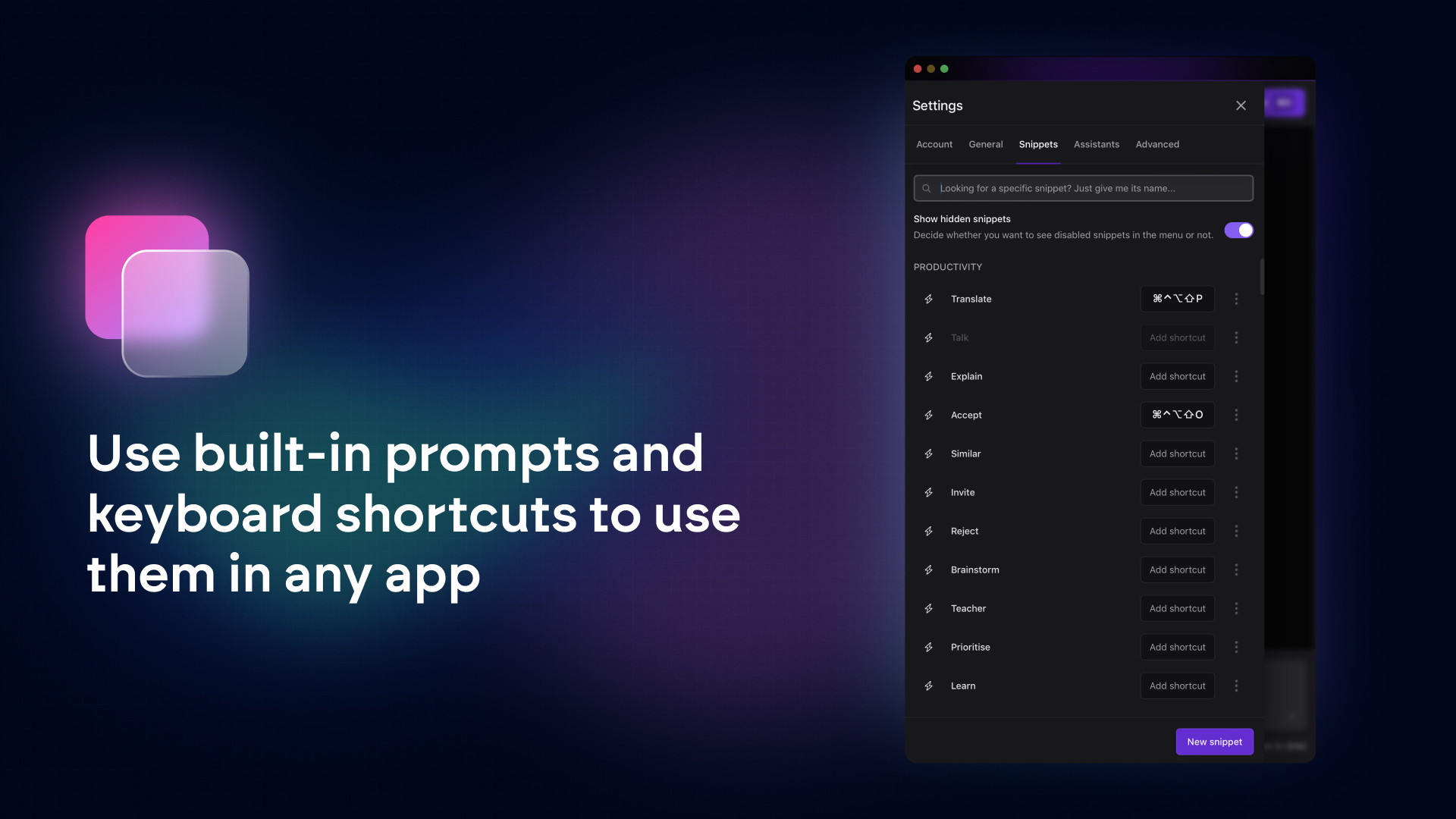
Task: Click the lightning bolt icon for Talk
Action: tap(929, 337)
